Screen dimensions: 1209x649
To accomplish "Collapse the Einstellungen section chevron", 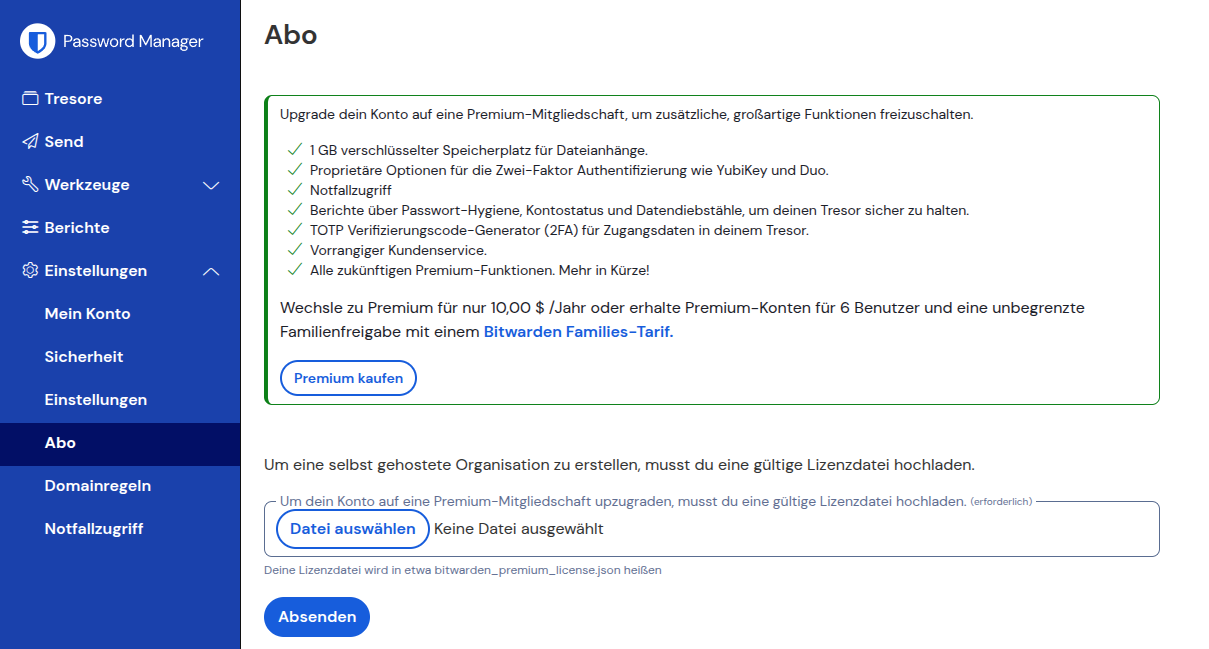I will pyautogui.click(x=211, y=271).
